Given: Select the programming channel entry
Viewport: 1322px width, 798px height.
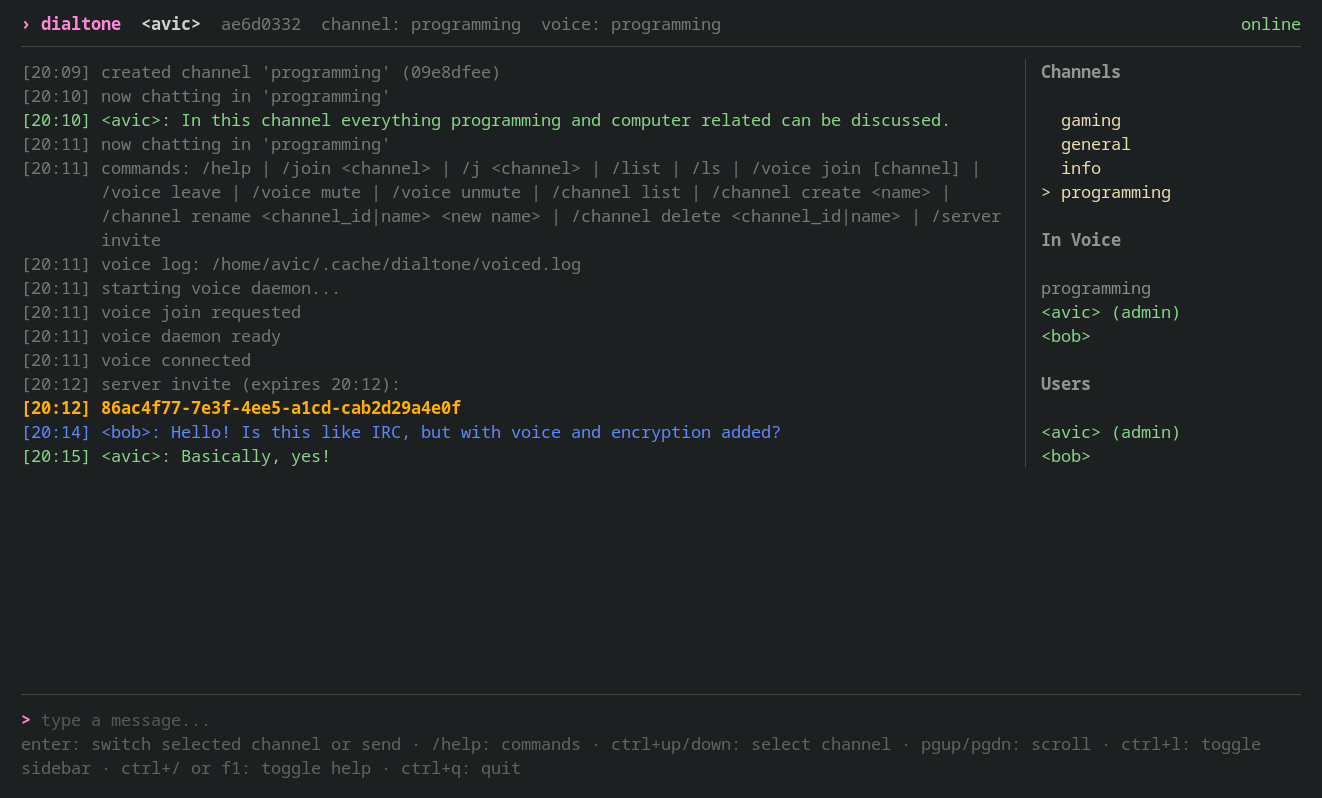Looking at the screenshot, I should [x=1115, y=192].
